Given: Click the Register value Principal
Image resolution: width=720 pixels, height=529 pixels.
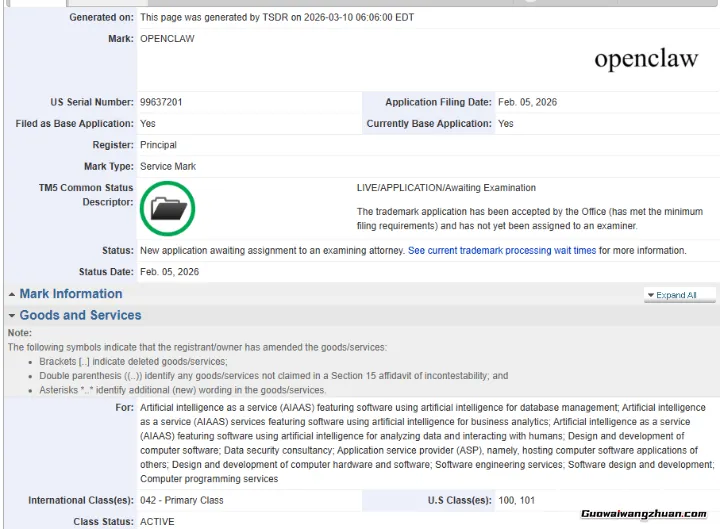Looking at the screenshot, I should coord(158,145).
